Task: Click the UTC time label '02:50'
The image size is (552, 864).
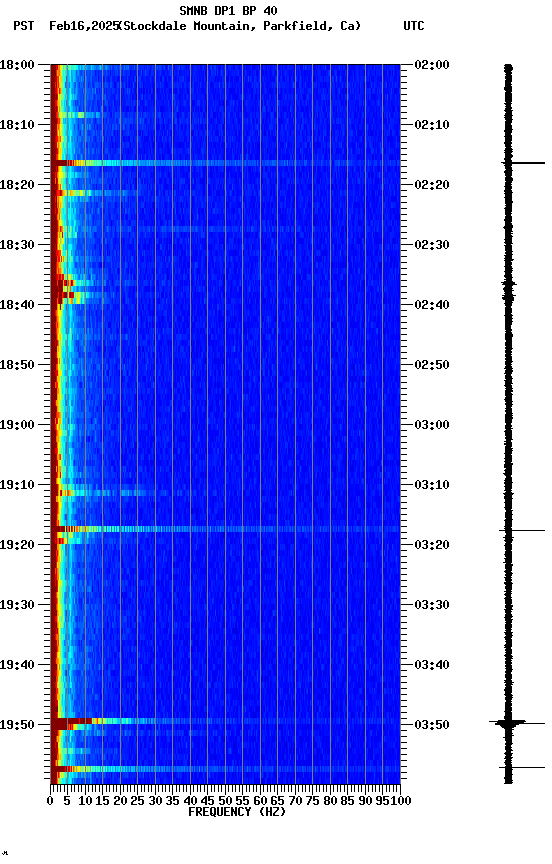Action: tap(432, 365)
